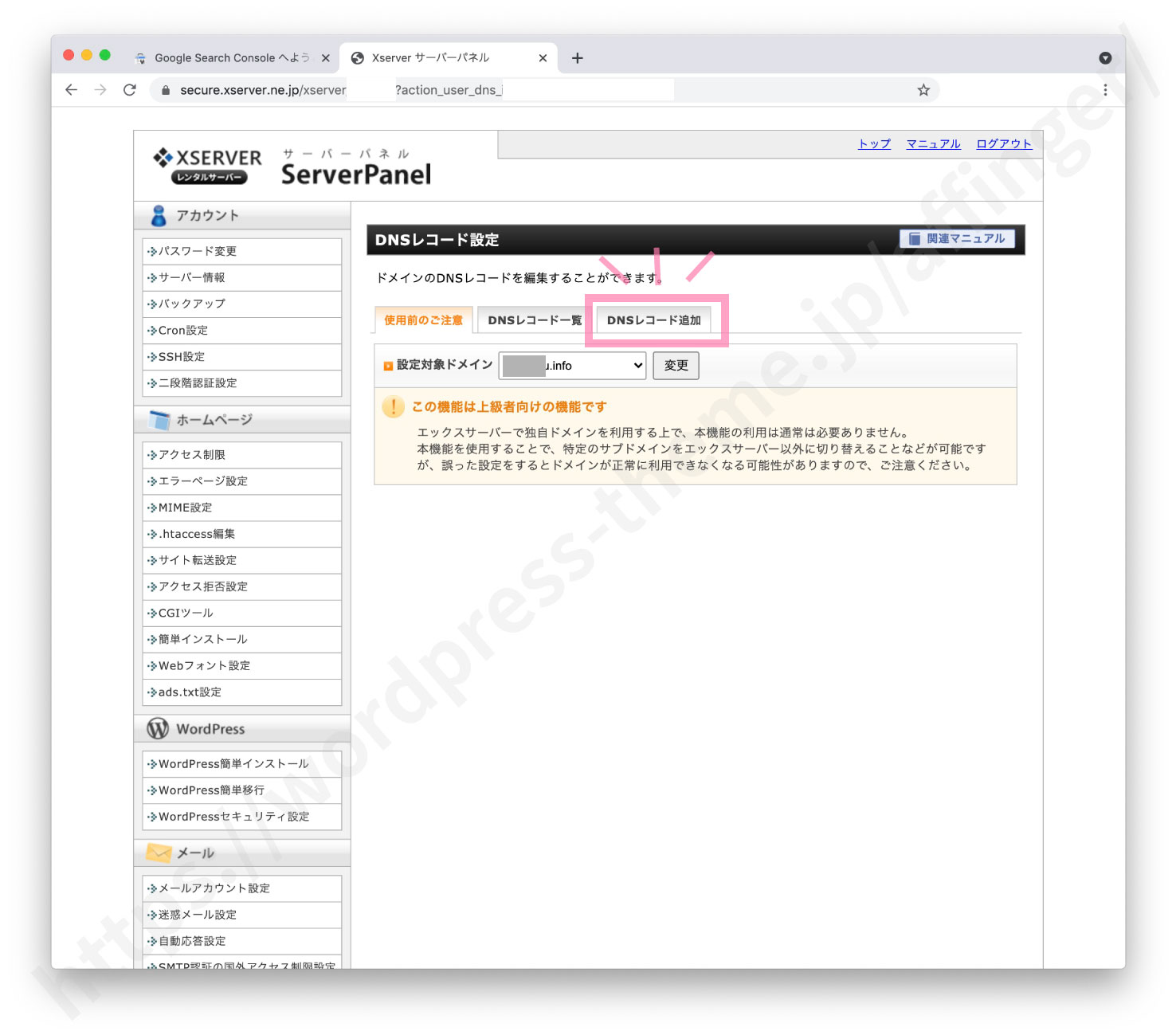Open the Chrome profile dropdown icon
The width and height of the screenshot is (1176, 1035).
tap(1105, 58)
